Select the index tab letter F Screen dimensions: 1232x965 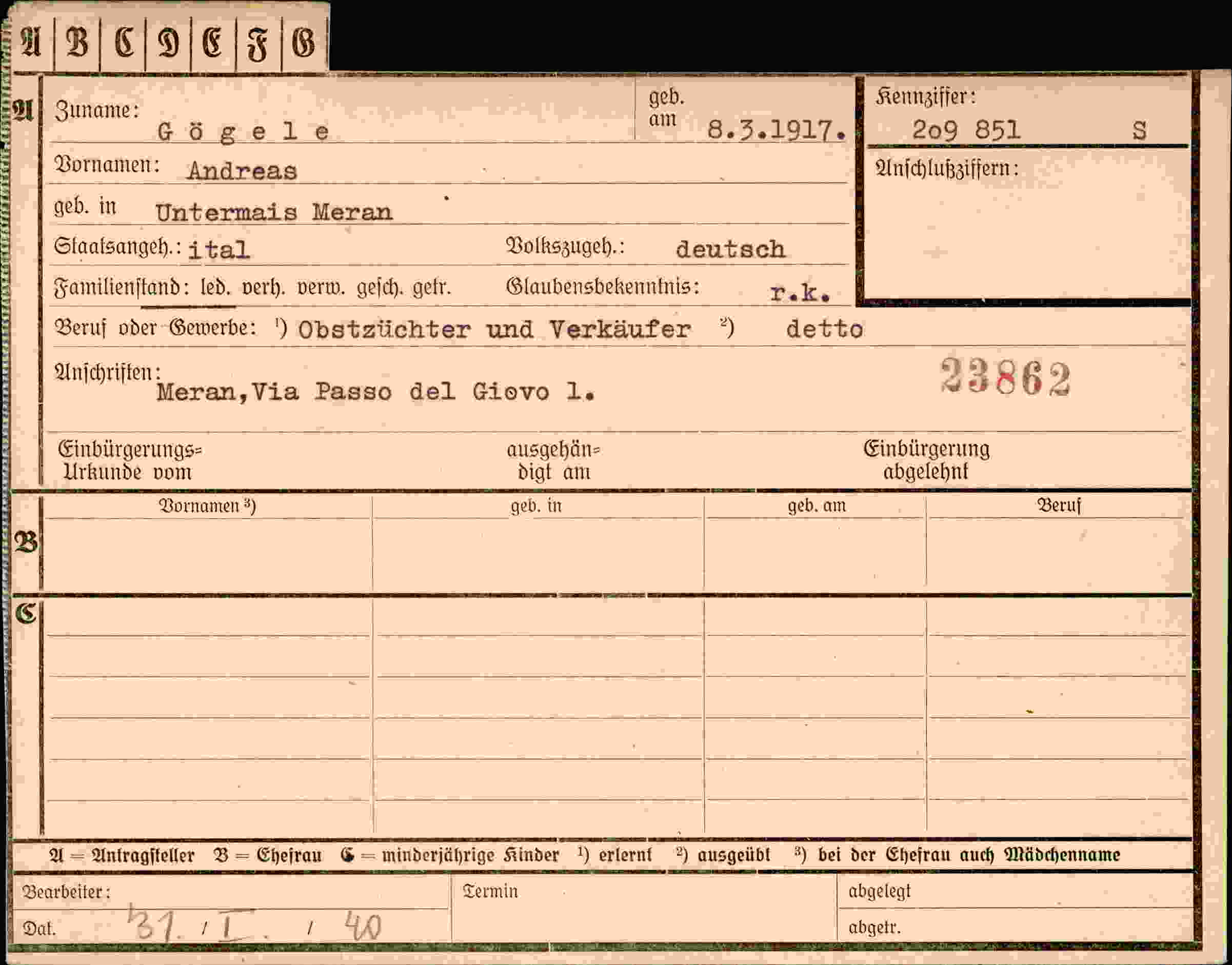click(257, 45)
